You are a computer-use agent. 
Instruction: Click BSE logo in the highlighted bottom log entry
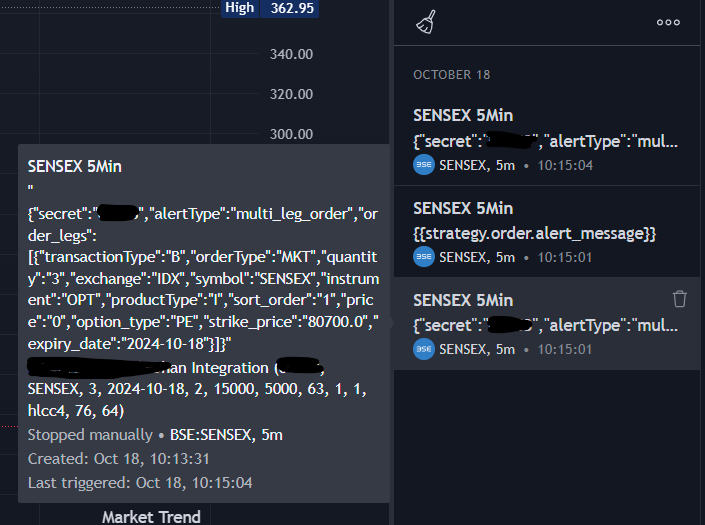click(424, 349)
